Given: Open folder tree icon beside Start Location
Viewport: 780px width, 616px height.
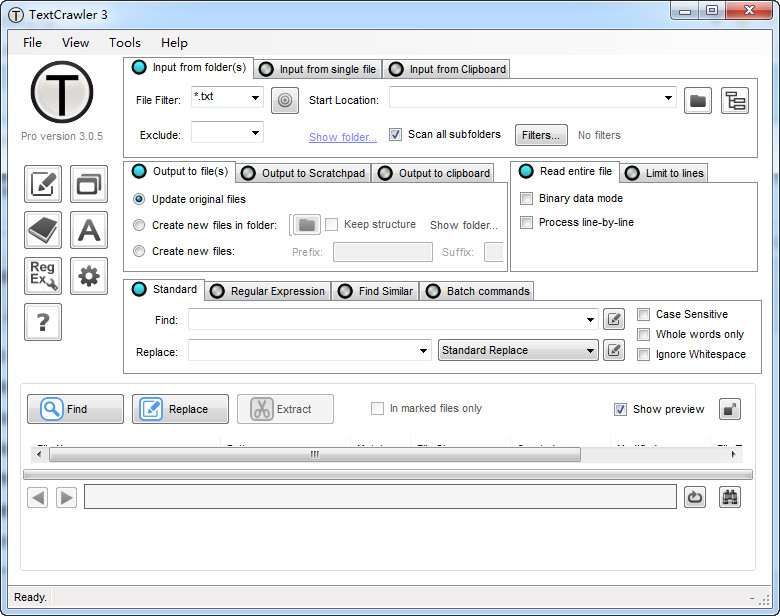Looking at the screenshot, I should coord(735,101).
